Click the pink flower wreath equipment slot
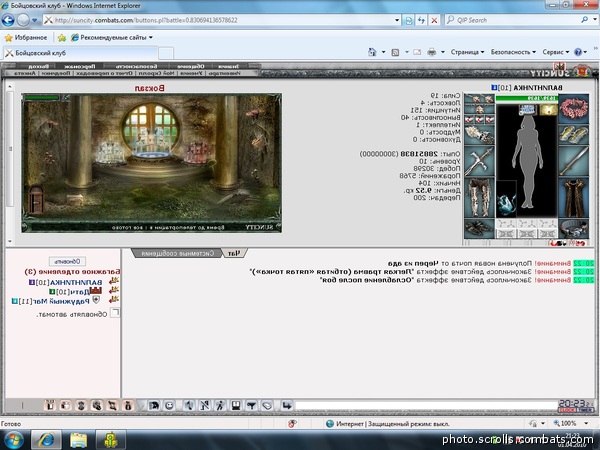Viewport: 600px width, 450px height. point(574,109)
